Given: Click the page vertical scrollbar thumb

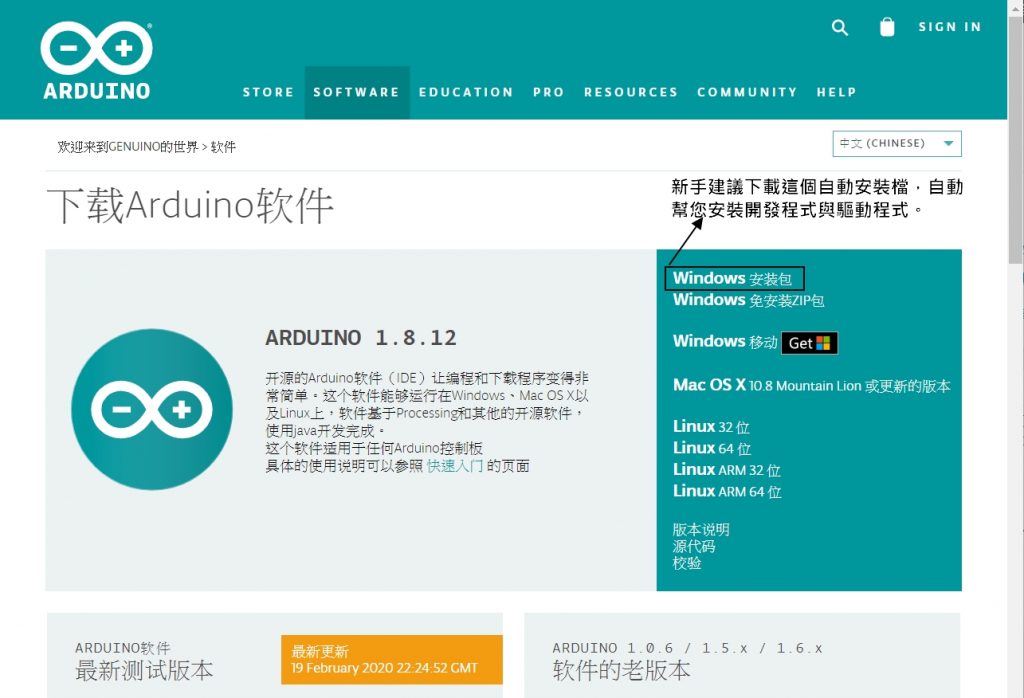Looking at the screenshot, I should pyautogui.click(x=1015, y=140).
